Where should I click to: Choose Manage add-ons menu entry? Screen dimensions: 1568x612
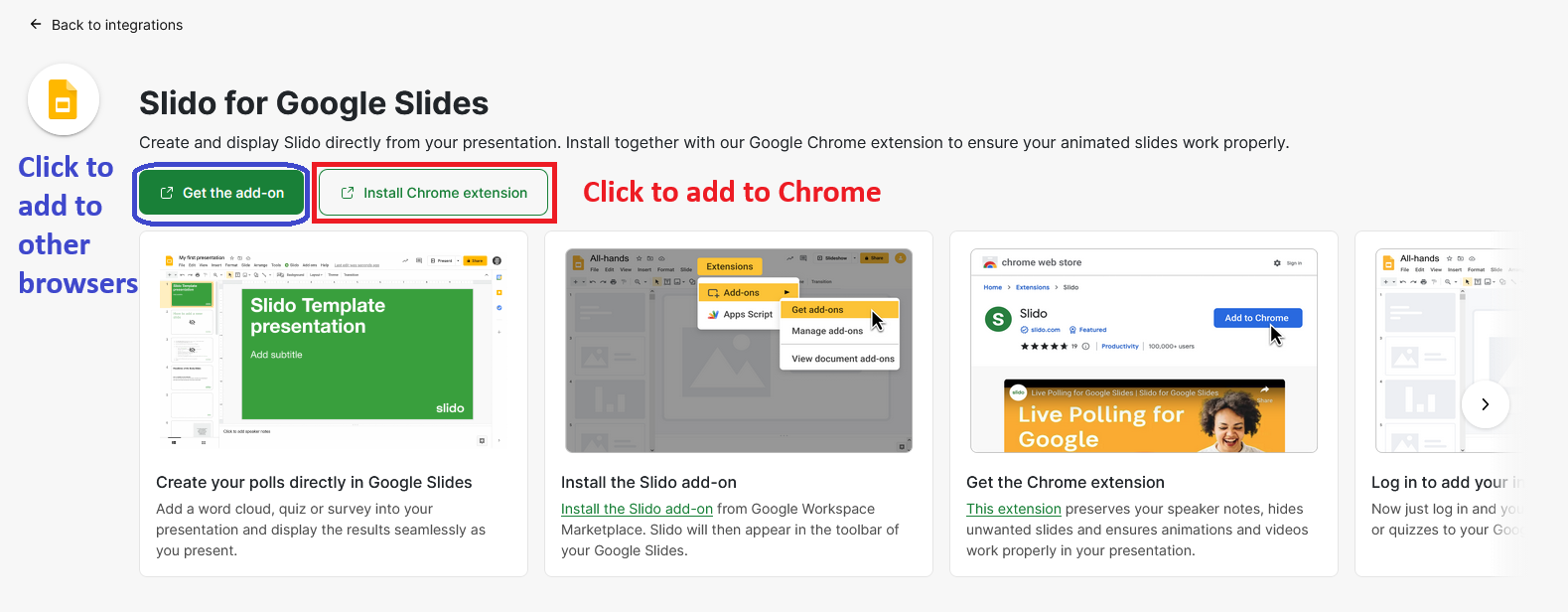point(827,331)
